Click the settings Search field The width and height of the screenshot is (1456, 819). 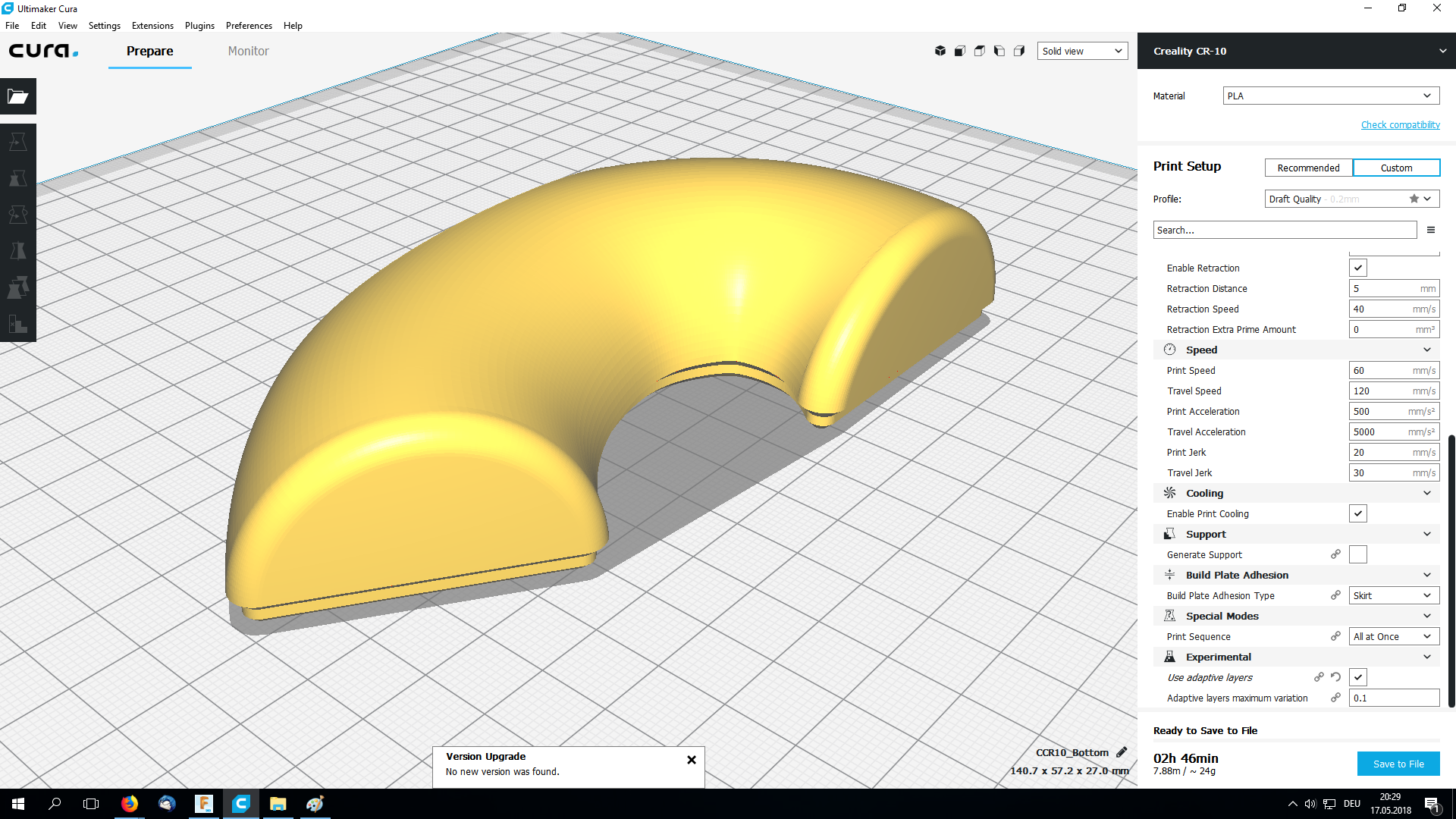coord(1285,230)
